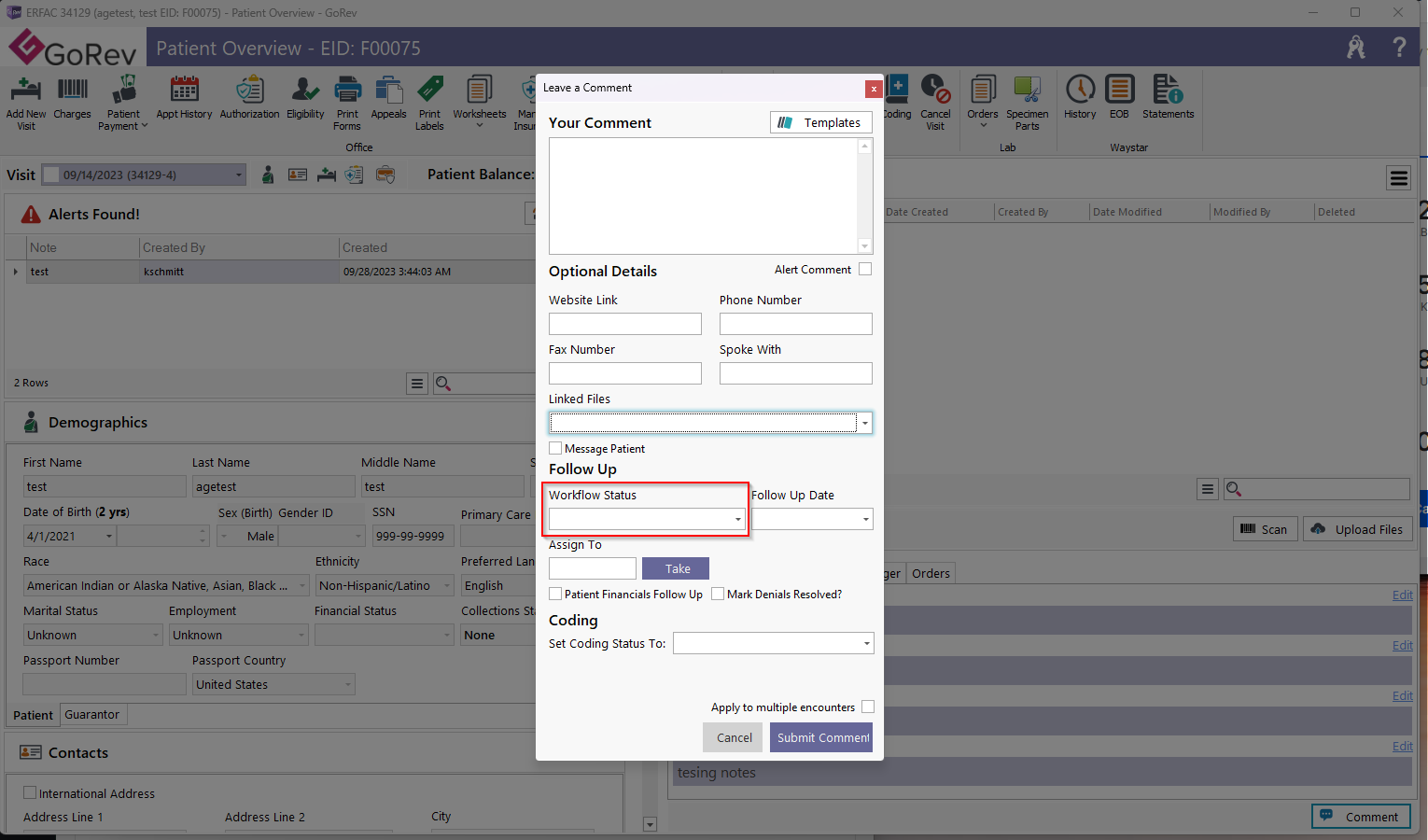This screenshot has height=840, width=1428.
Task: Click the Comment button at bottom
Action: pos(1361,817)
